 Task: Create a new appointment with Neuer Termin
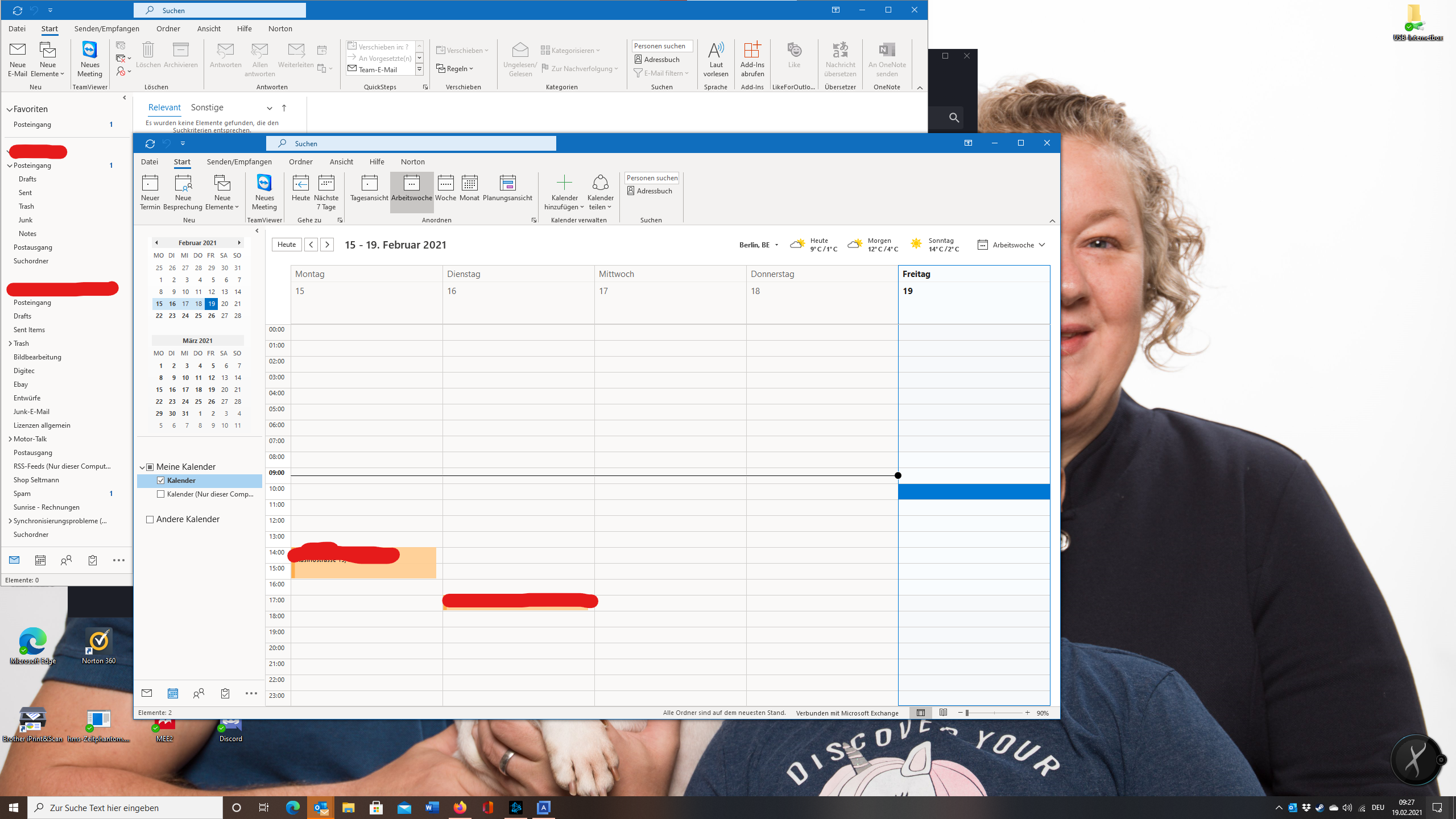click(150, 192)
